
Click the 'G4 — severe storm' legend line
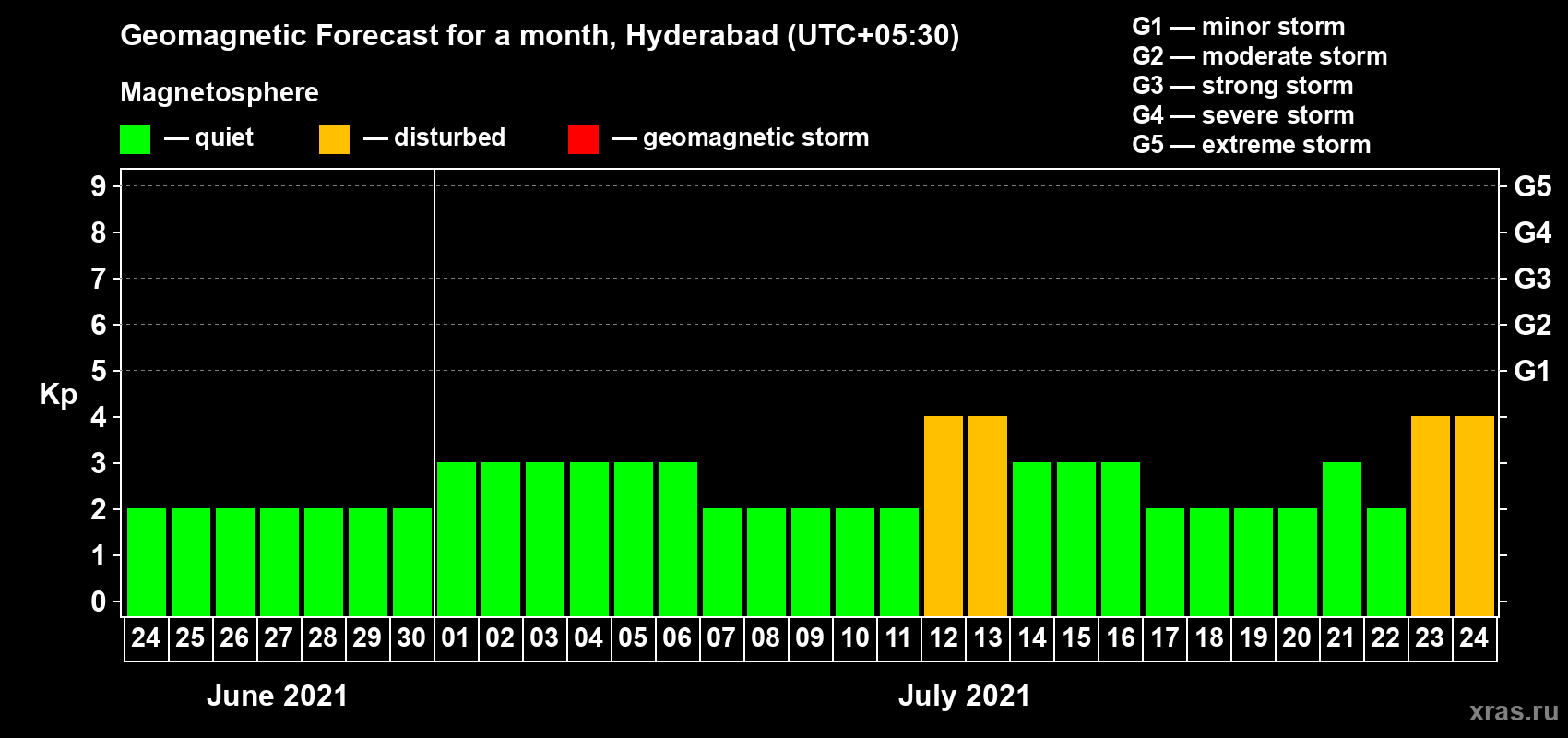pos(1243,115)
